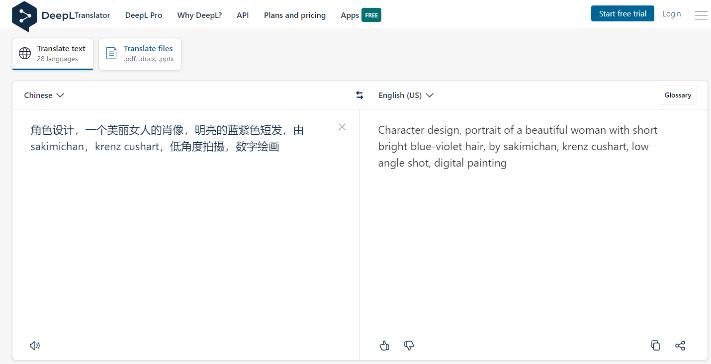
Task: Select the Translate files tab
Action: (140, 53)
